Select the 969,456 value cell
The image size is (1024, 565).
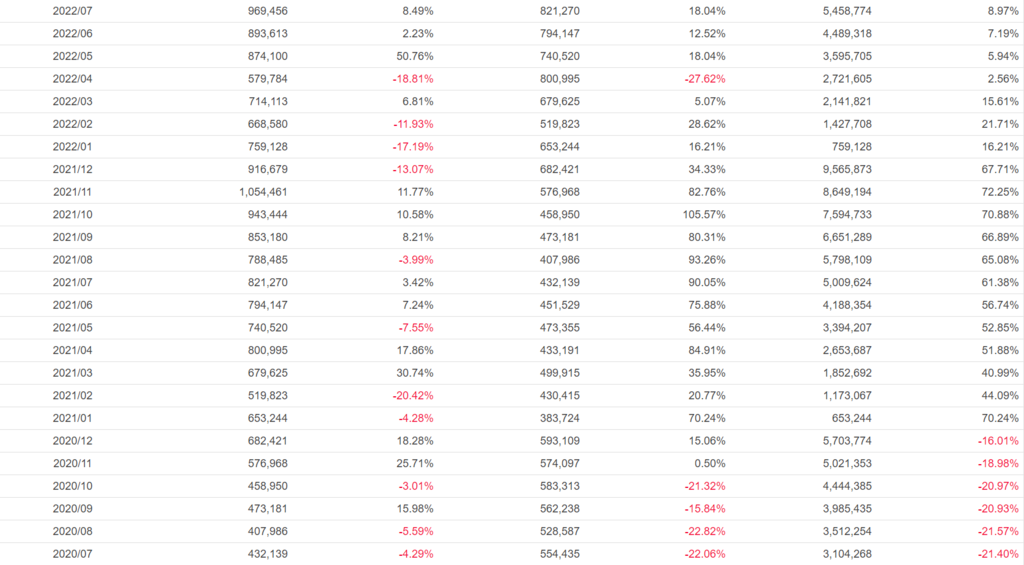pyautogui.click(x=265, y=11)
